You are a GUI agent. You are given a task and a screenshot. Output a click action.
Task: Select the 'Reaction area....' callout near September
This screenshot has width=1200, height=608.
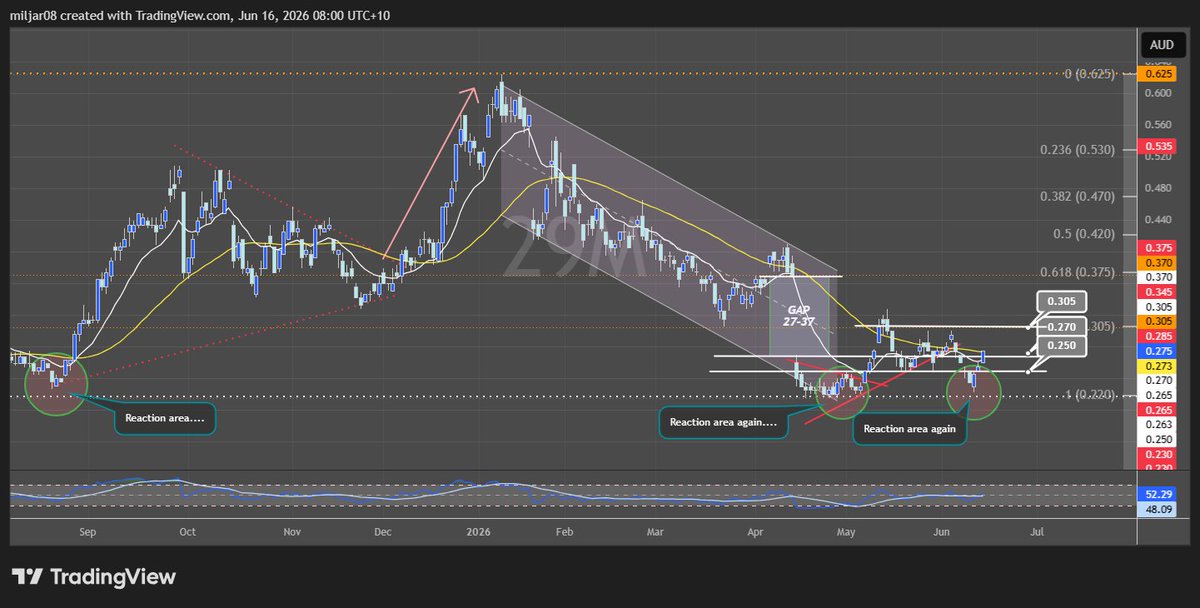pos(165,418)
